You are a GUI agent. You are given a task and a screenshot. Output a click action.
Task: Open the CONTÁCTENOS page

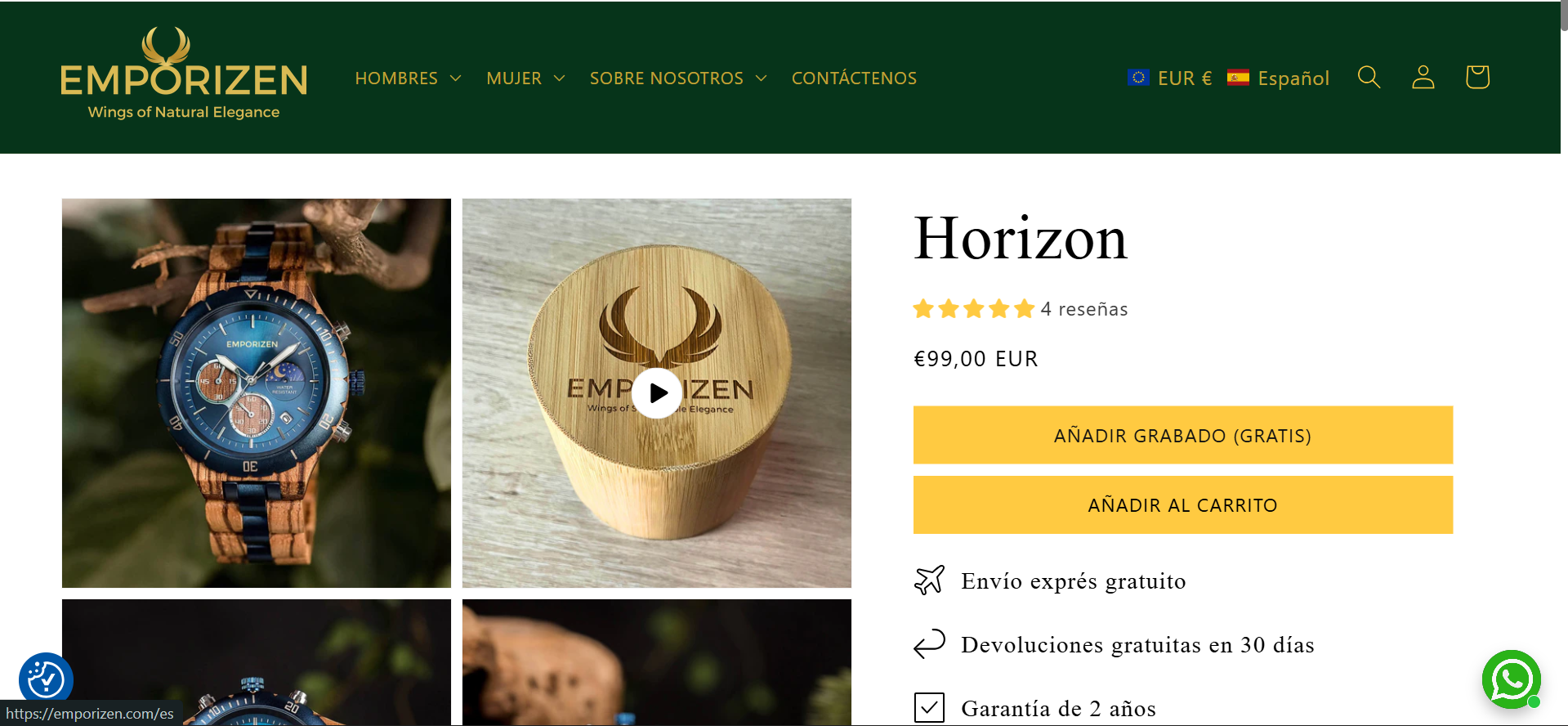(x=854, y=78)
